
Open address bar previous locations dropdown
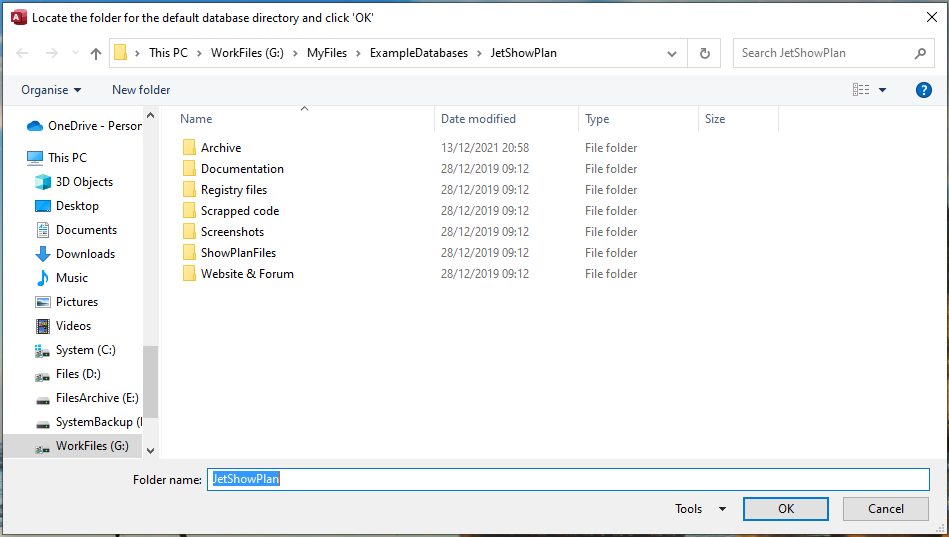tap(672, 53)
